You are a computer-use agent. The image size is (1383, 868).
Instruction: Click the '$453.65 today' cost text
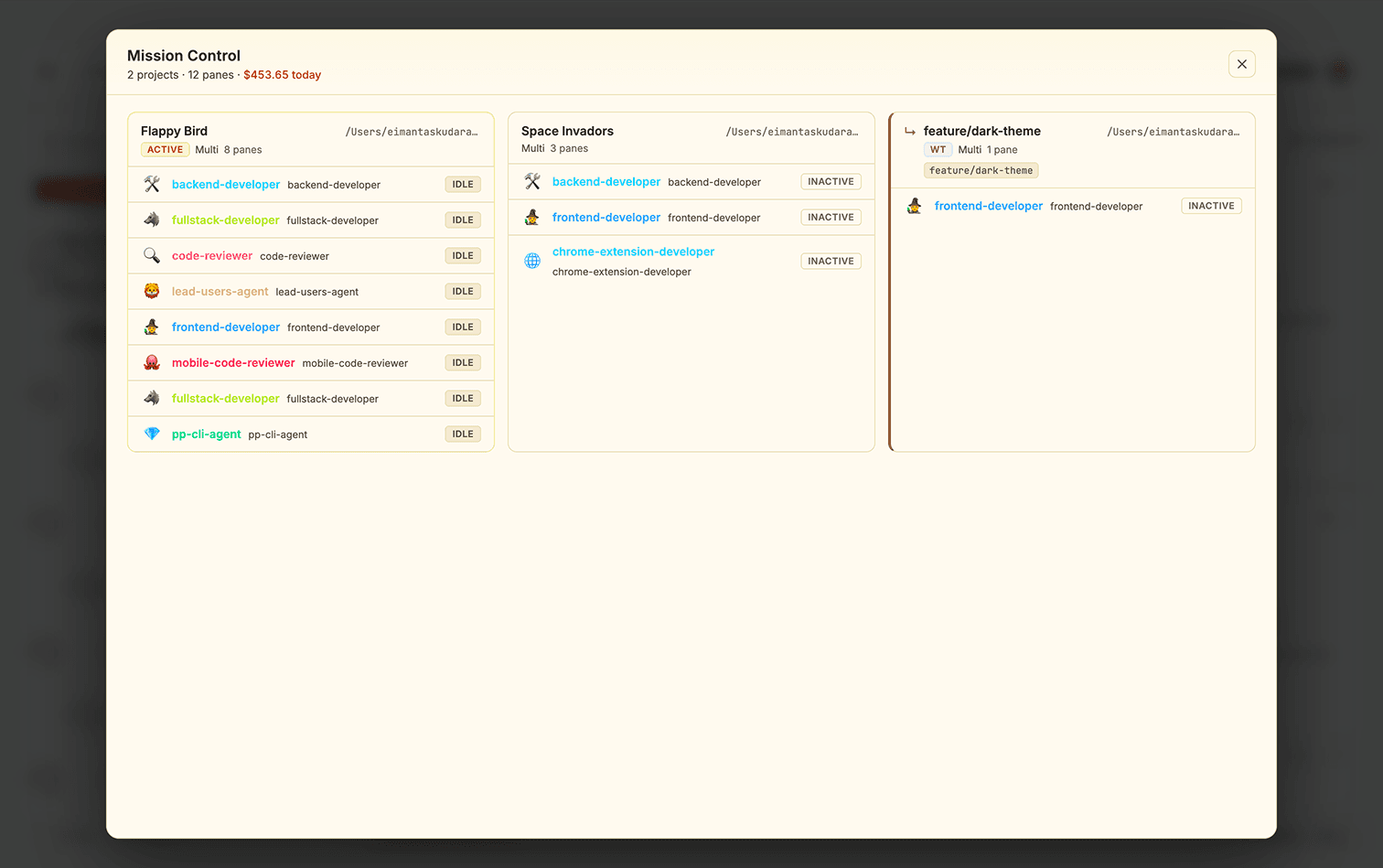(x=282, y=75)
